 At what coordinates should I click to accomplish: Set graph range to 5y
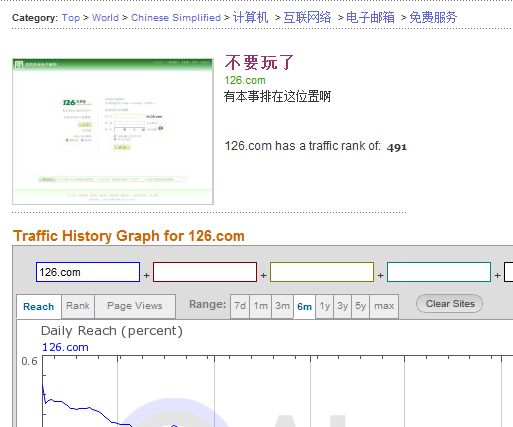tap(360, 306)
